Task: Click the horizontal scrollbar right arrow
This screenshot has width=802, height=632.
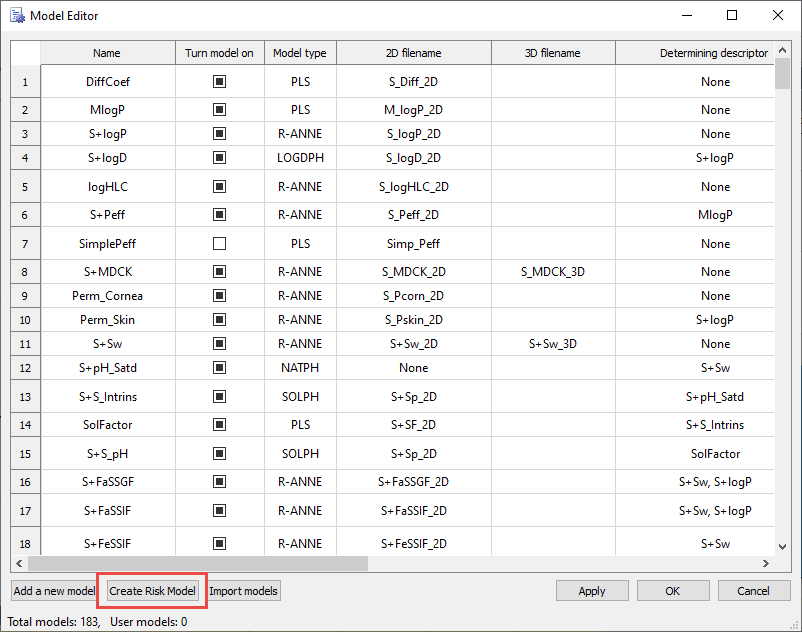Action: [x=766, y=563]
